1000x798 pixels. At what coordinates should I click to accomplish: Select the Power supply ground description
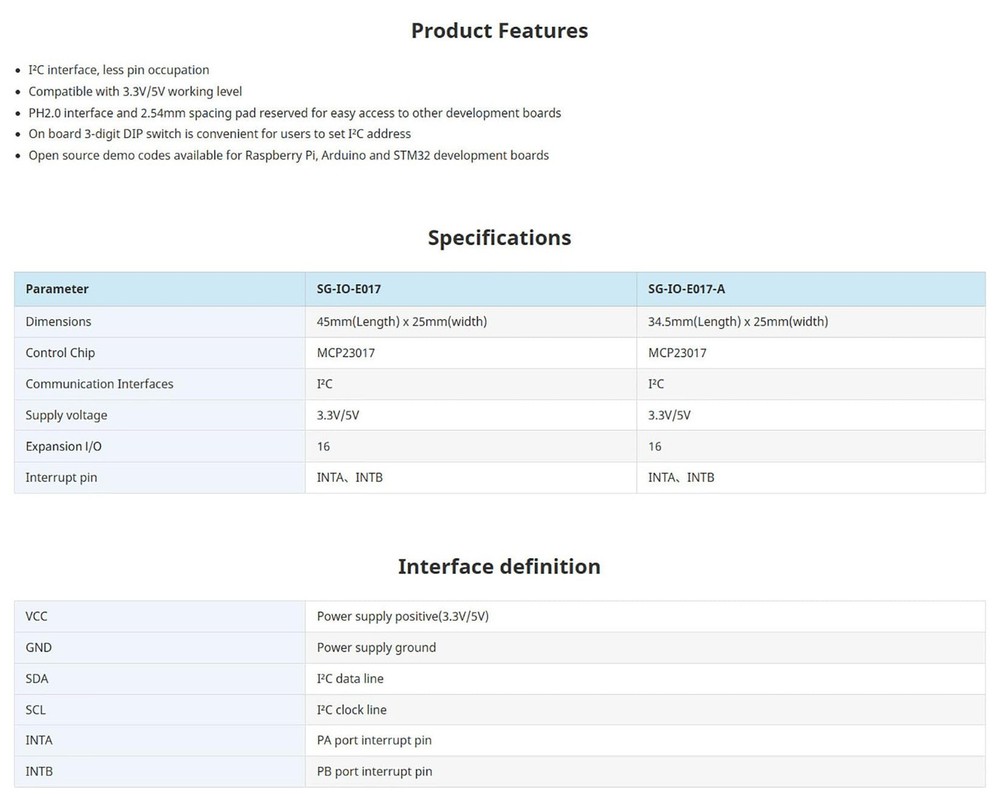pyautogui.click(x=376, y=647)
